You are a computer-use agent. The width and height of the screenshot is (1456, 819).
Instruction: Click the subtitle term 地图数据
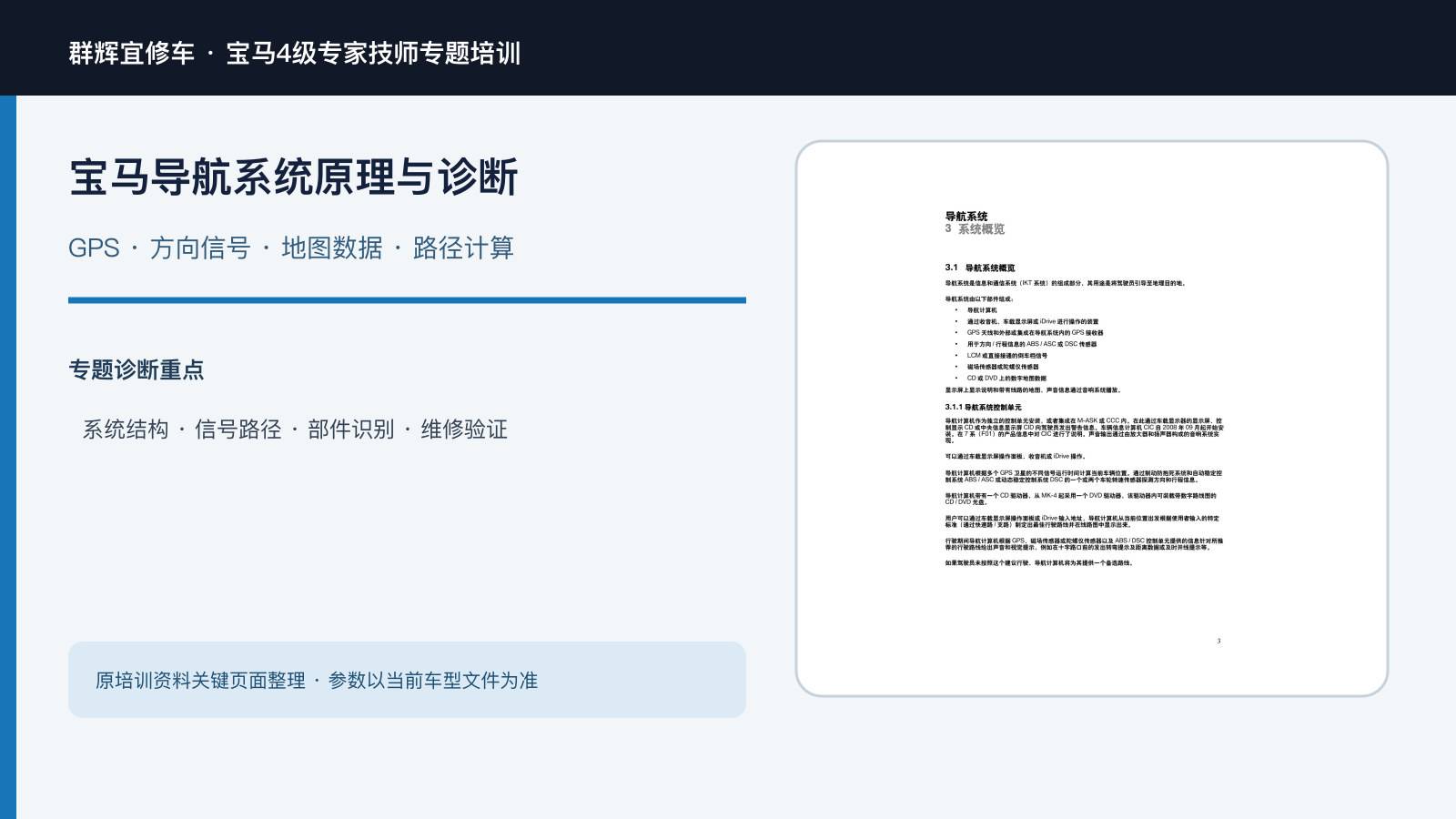(x=332, y=248)
